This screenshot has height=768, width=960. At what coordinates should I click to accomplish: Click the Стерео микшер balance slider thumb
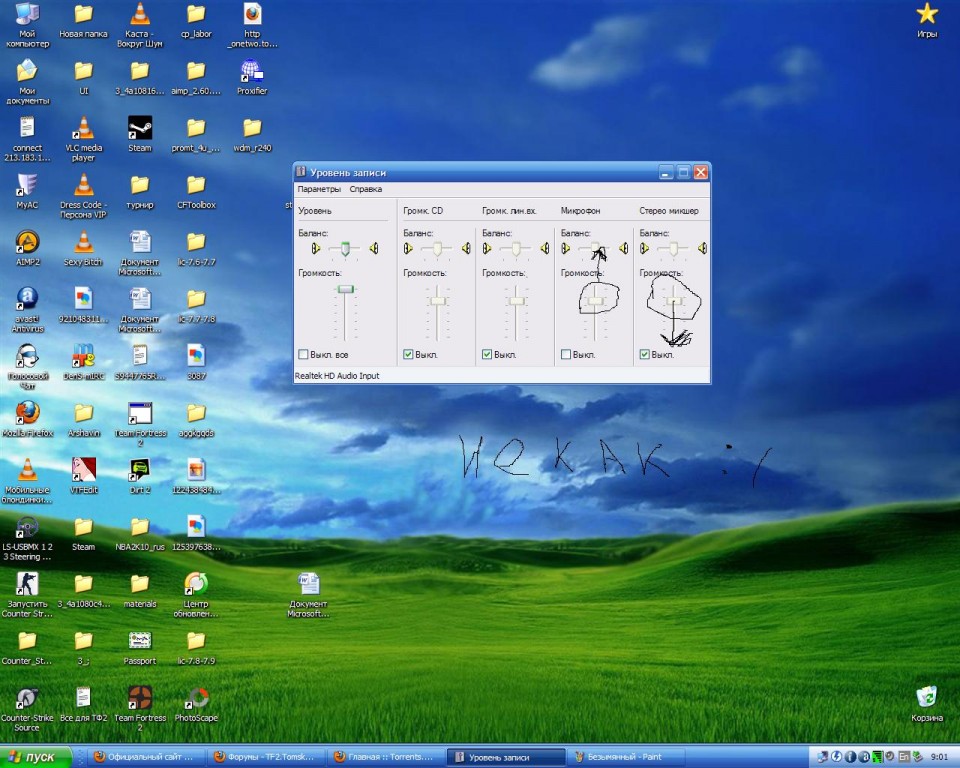click(673, 248)
